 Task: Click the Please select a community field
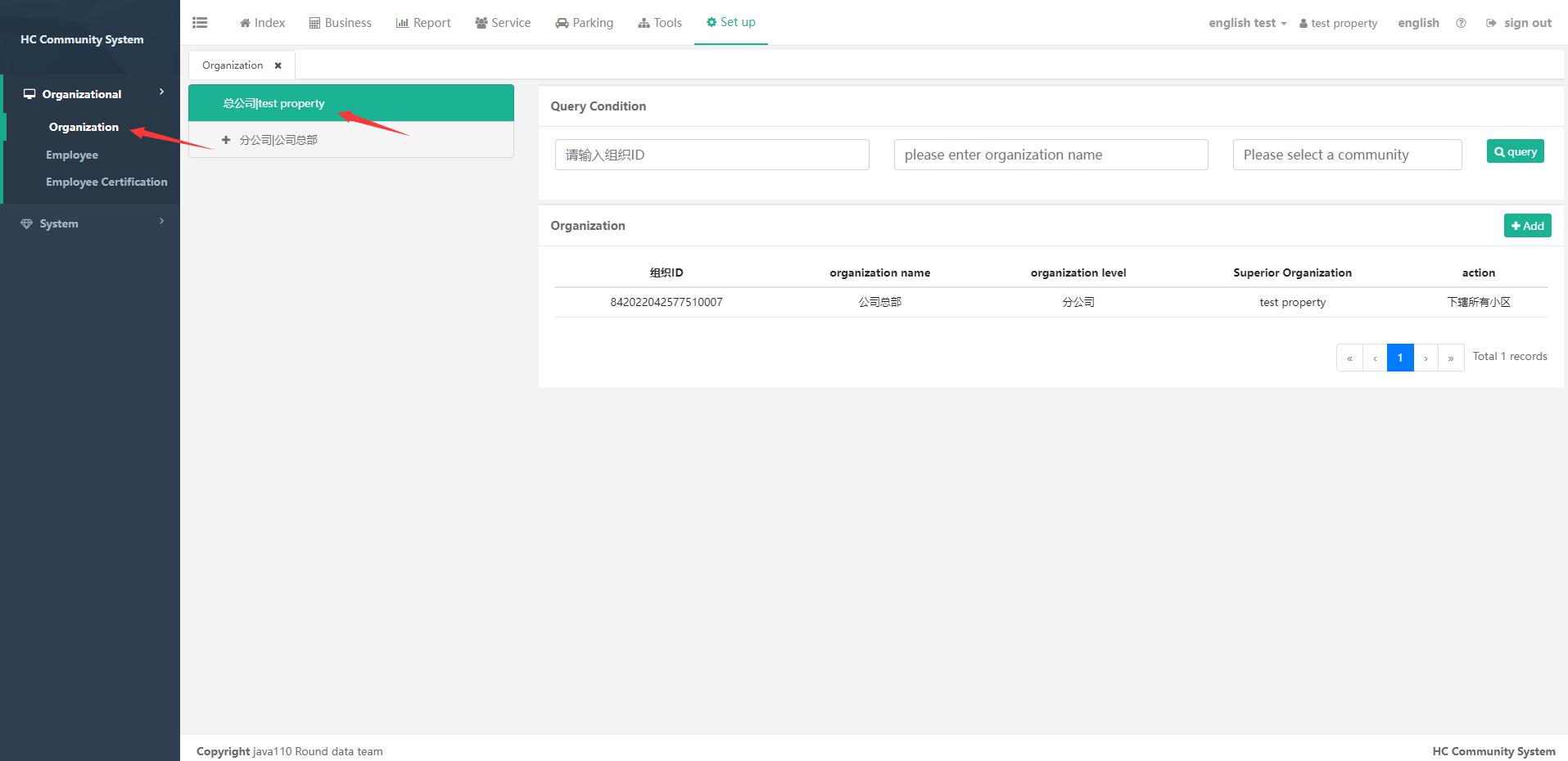point(1347,155)
